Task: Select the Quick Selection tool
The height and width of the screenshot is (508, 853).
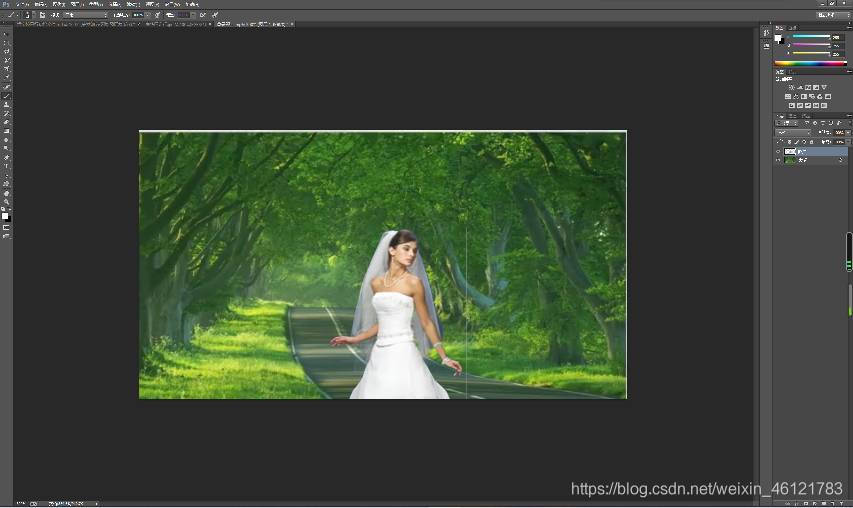Action: coord(7,59)
